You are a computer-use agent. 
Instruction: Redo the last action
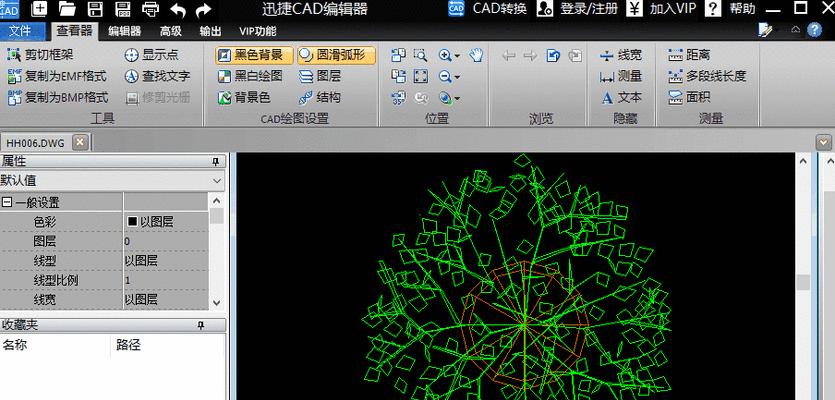203,9
